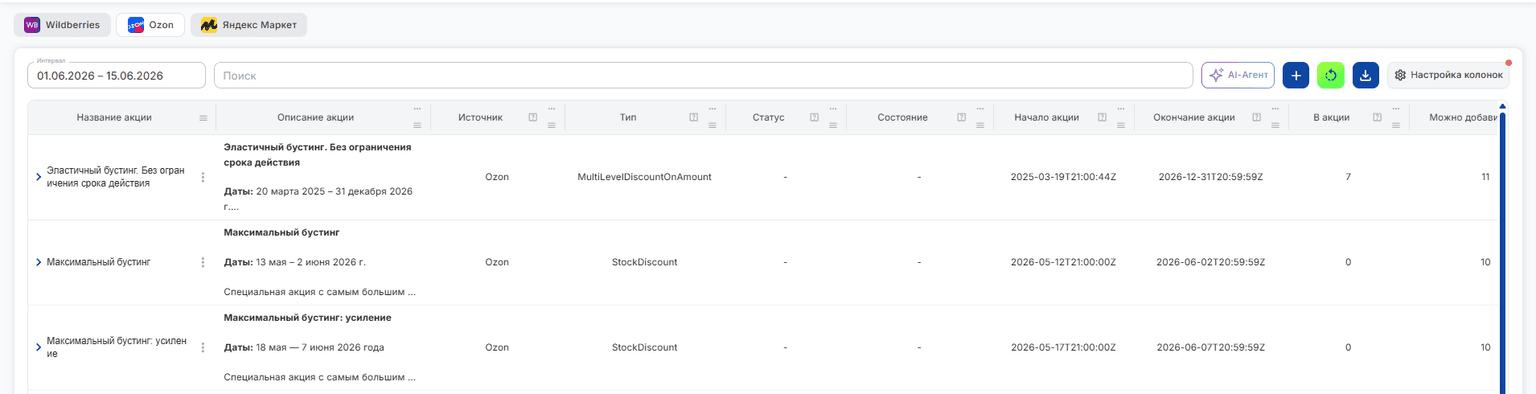Expand the Максимальный бустинг row chevron
The height and width of the screenshot is (394, 1536).
coord(39,262)
